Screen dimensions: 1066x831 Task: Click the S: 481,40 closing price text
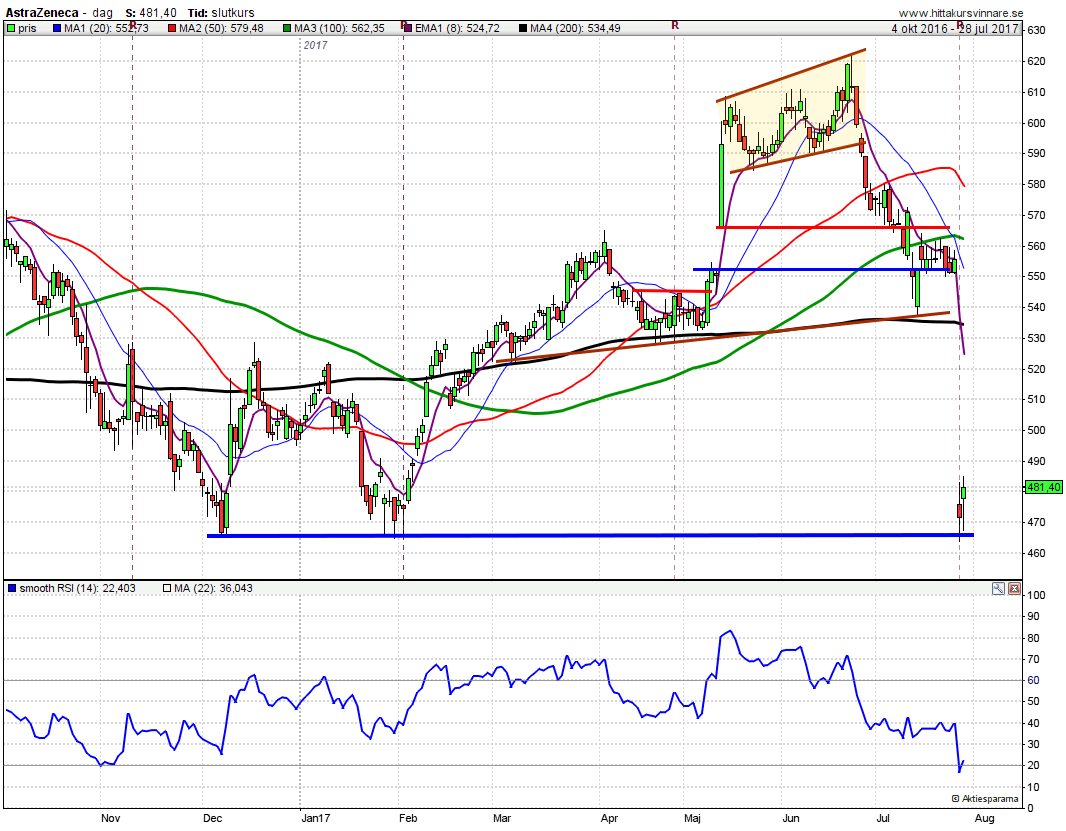pyautogui.click(x=151, y=13)
